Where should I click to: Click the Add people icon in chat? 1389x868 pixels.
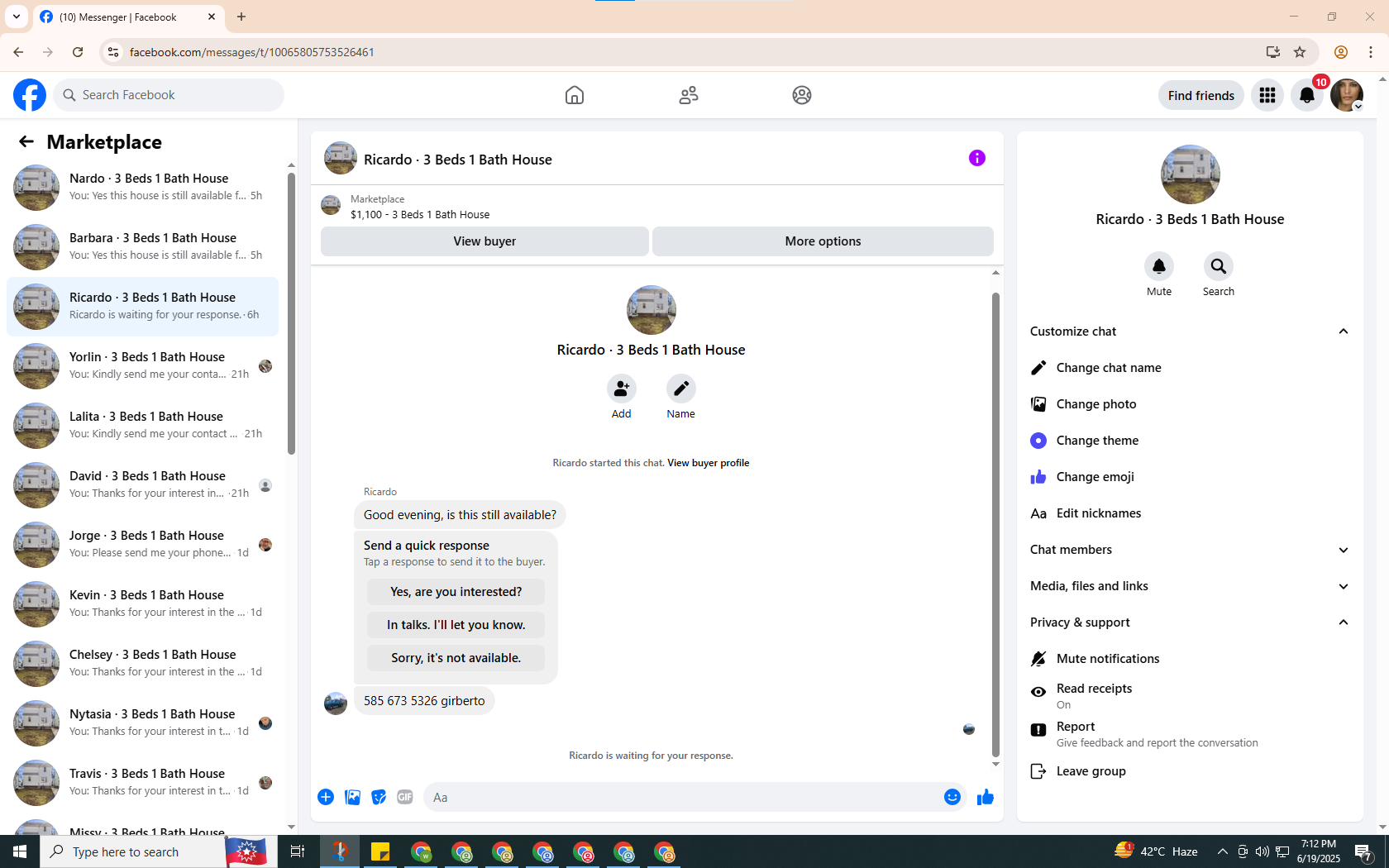[622, 389]
